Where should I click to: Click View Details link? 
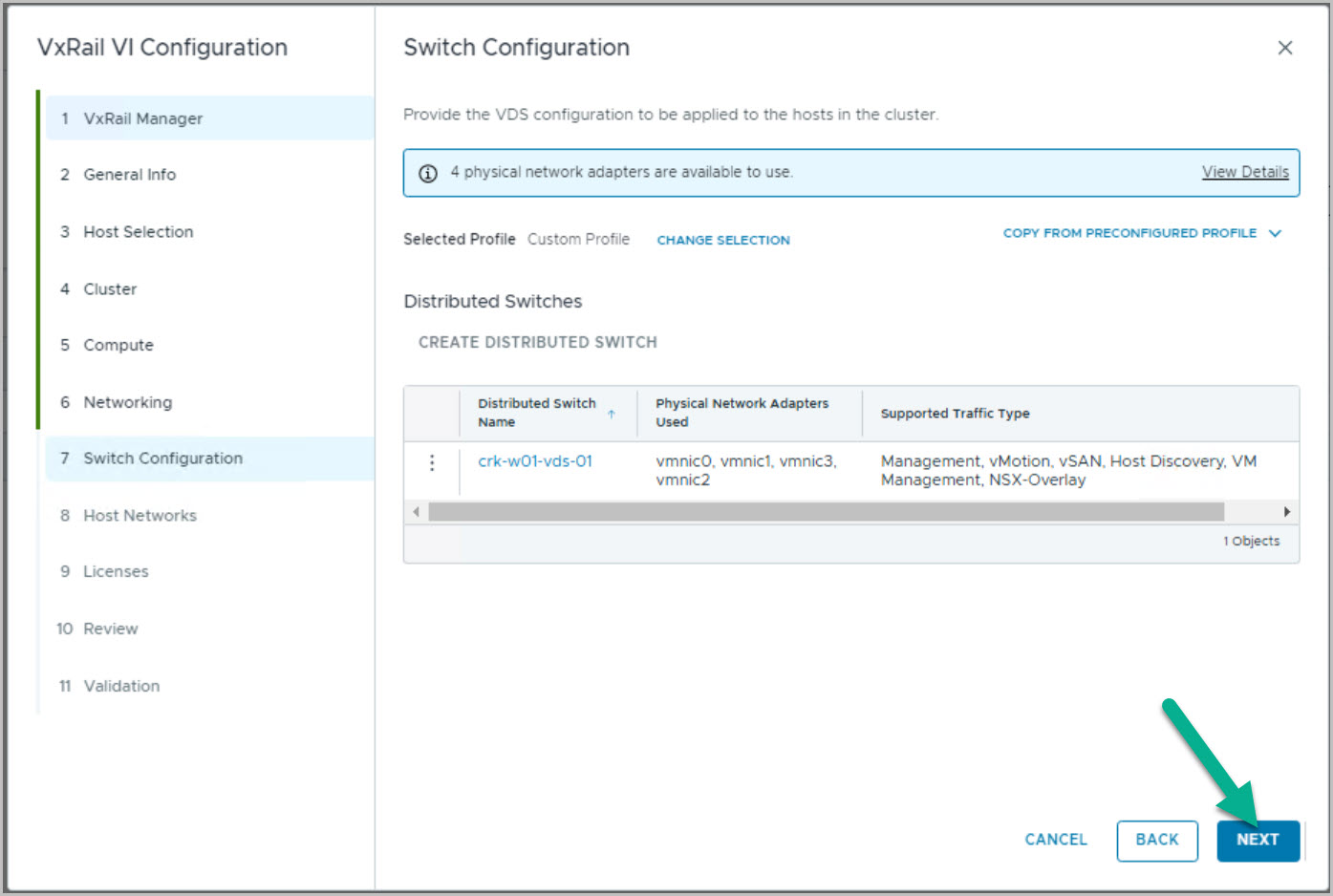point(1244,172)
